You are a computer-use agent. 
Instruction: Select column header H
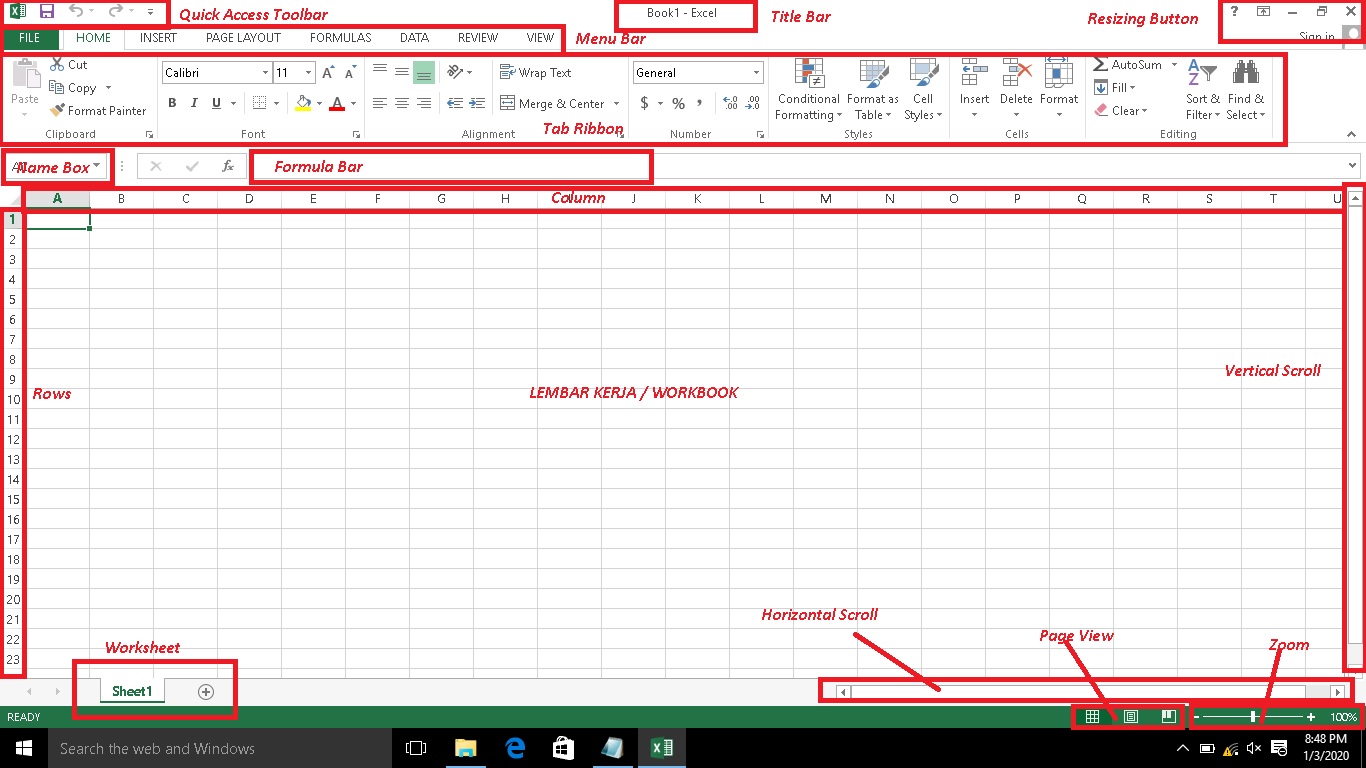click(505, 199)
